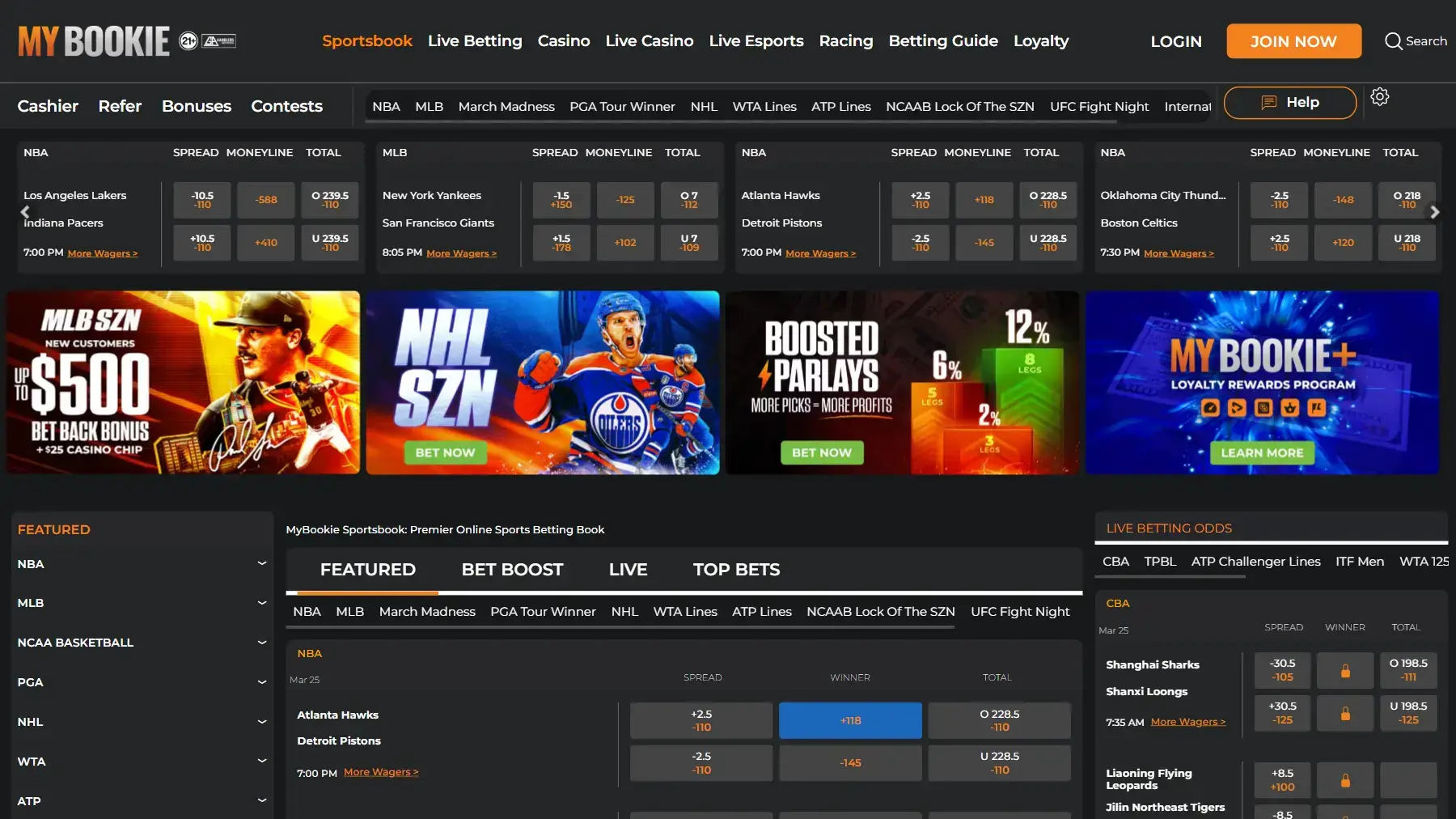Image resolution: width=1456 pixels, height=819 pixels.
Task: Switch to the BET BOOST tab
Action: coord(512,570)
